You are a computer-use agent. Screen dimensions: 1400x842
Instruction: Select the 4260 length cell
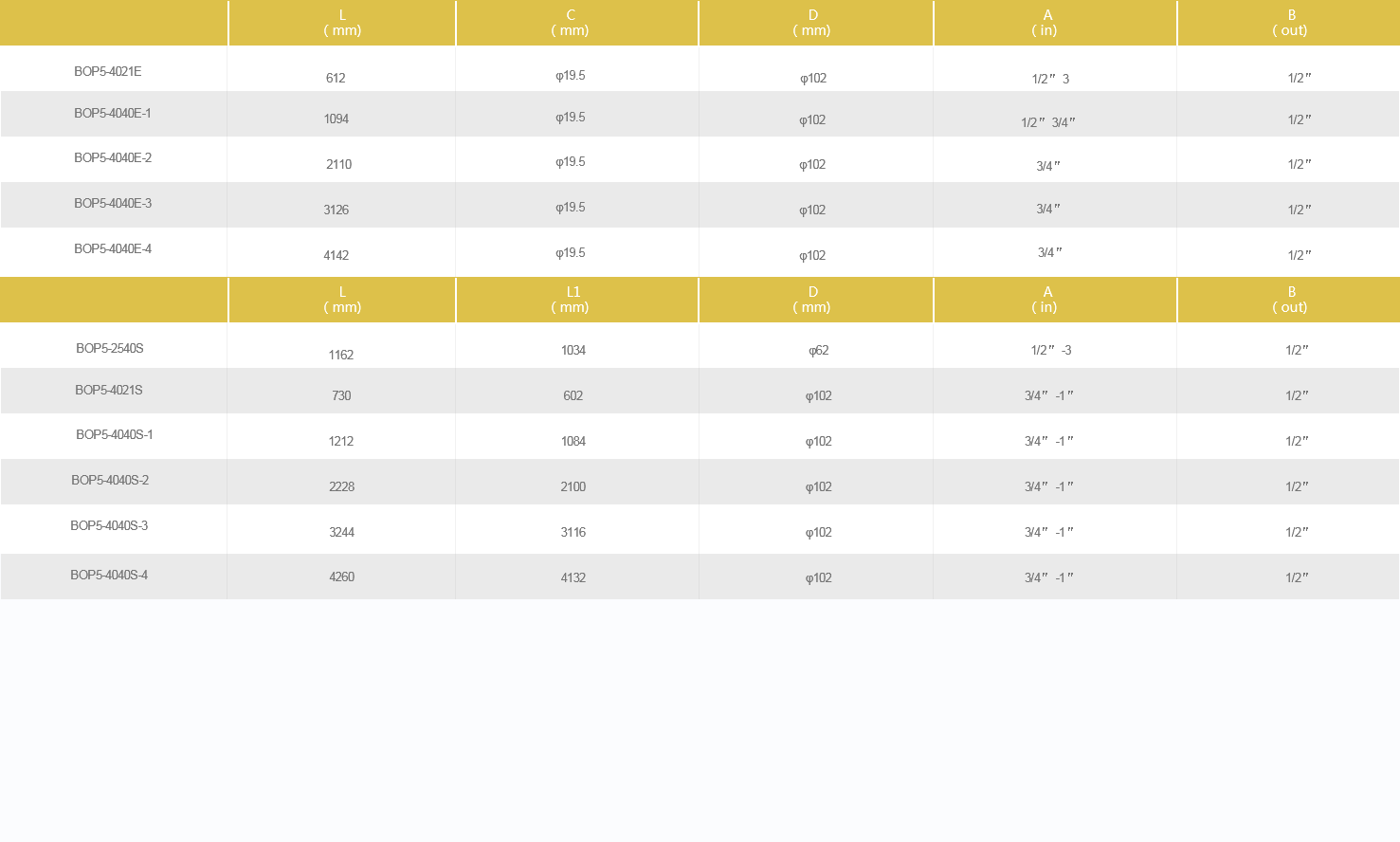(341, 577)
